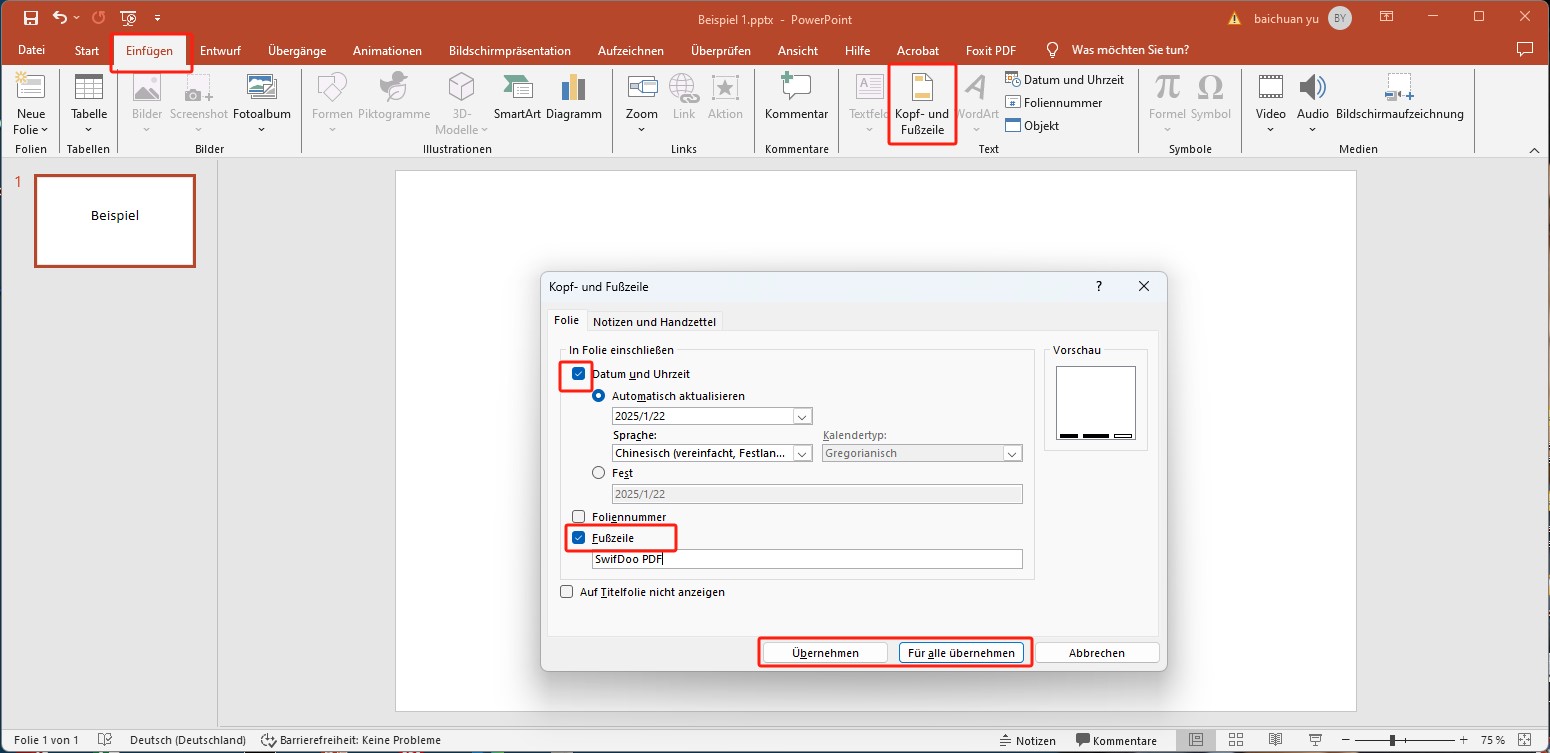Click Deutsch (Deutschland) language in status bar
Image resolution: width=1550 pixels, height=753 pixels.
coord(188,740)
